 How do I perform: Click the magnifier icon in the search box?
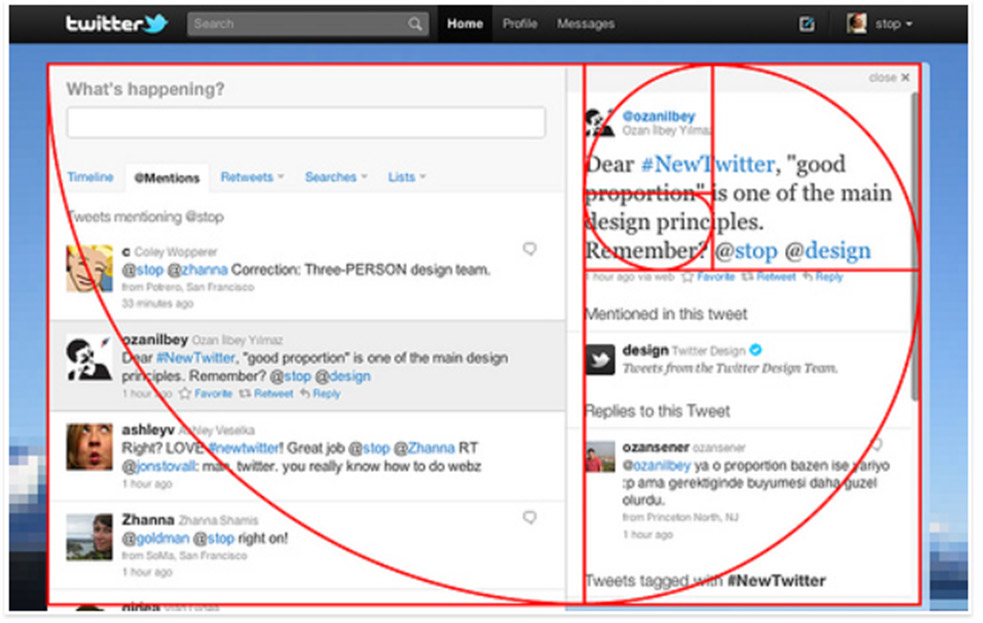point(414,24)
